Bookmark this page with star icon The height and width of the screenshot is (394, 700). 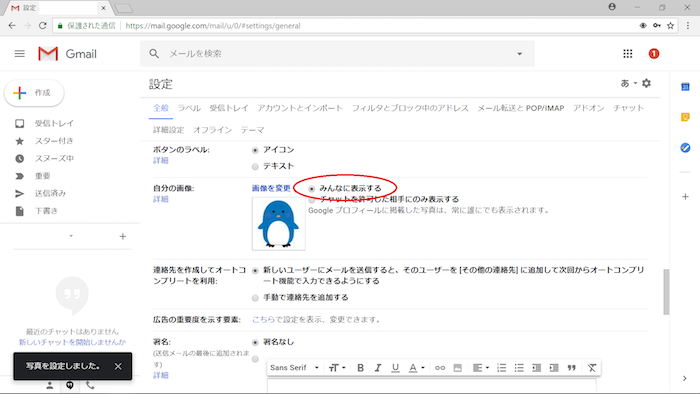(670, 25)
